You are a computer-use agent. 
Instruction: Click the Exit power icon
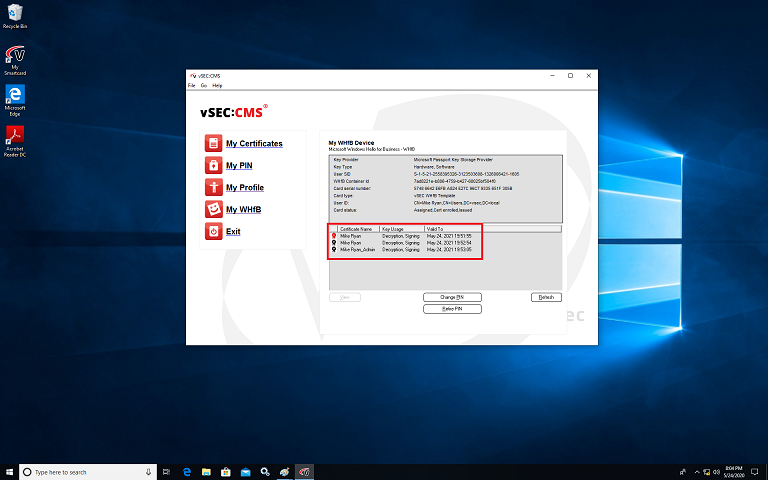pyautogui.click(x=213, y=231)
